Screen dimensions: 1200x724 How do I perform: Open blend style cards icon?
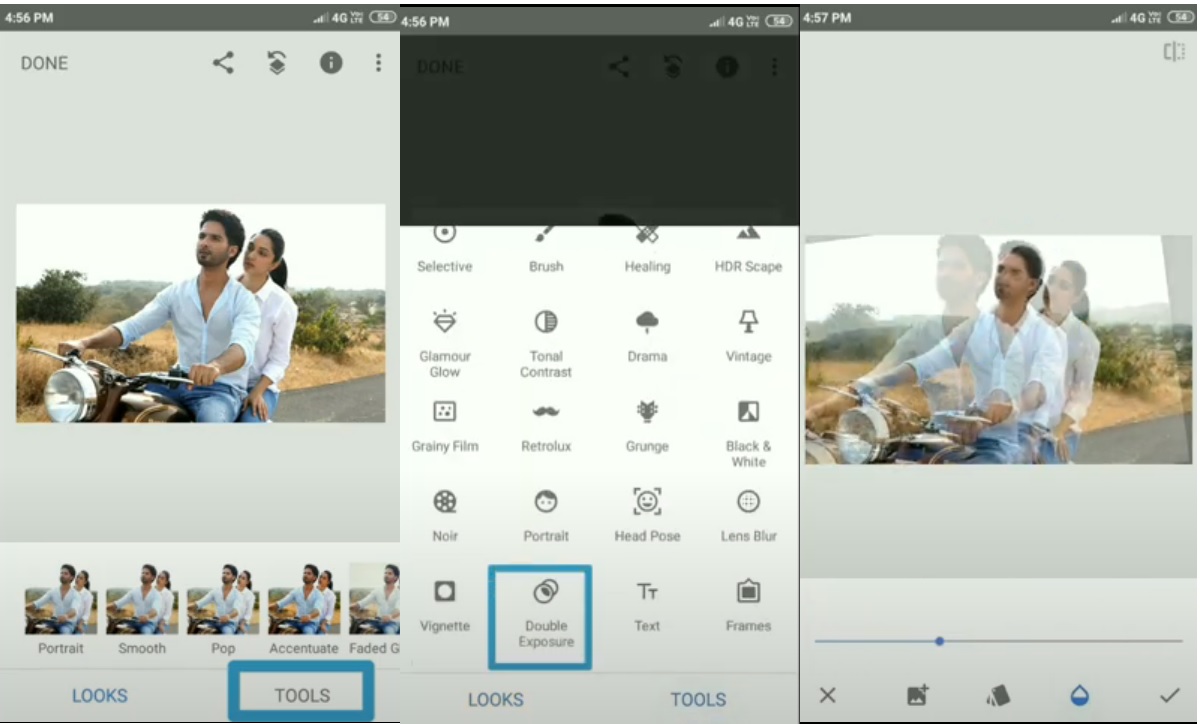998,695
